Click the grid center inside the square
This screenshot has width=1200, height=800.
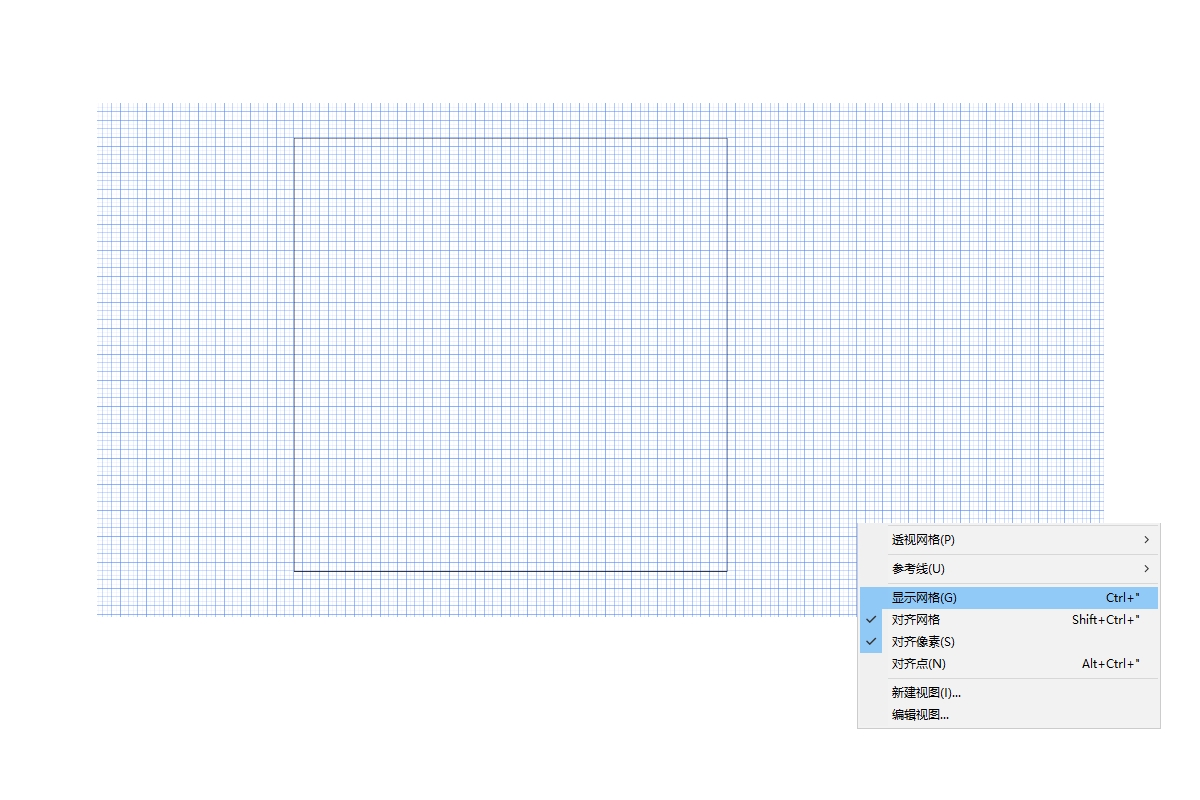pyautogui.click(x=510, y=355)
